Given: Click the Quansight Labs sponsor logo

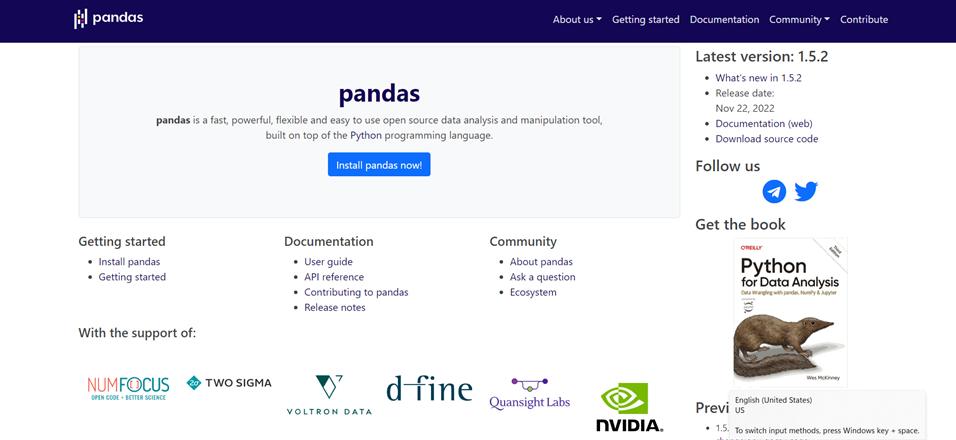Looking at the screenshot, I should coord(529,394).
